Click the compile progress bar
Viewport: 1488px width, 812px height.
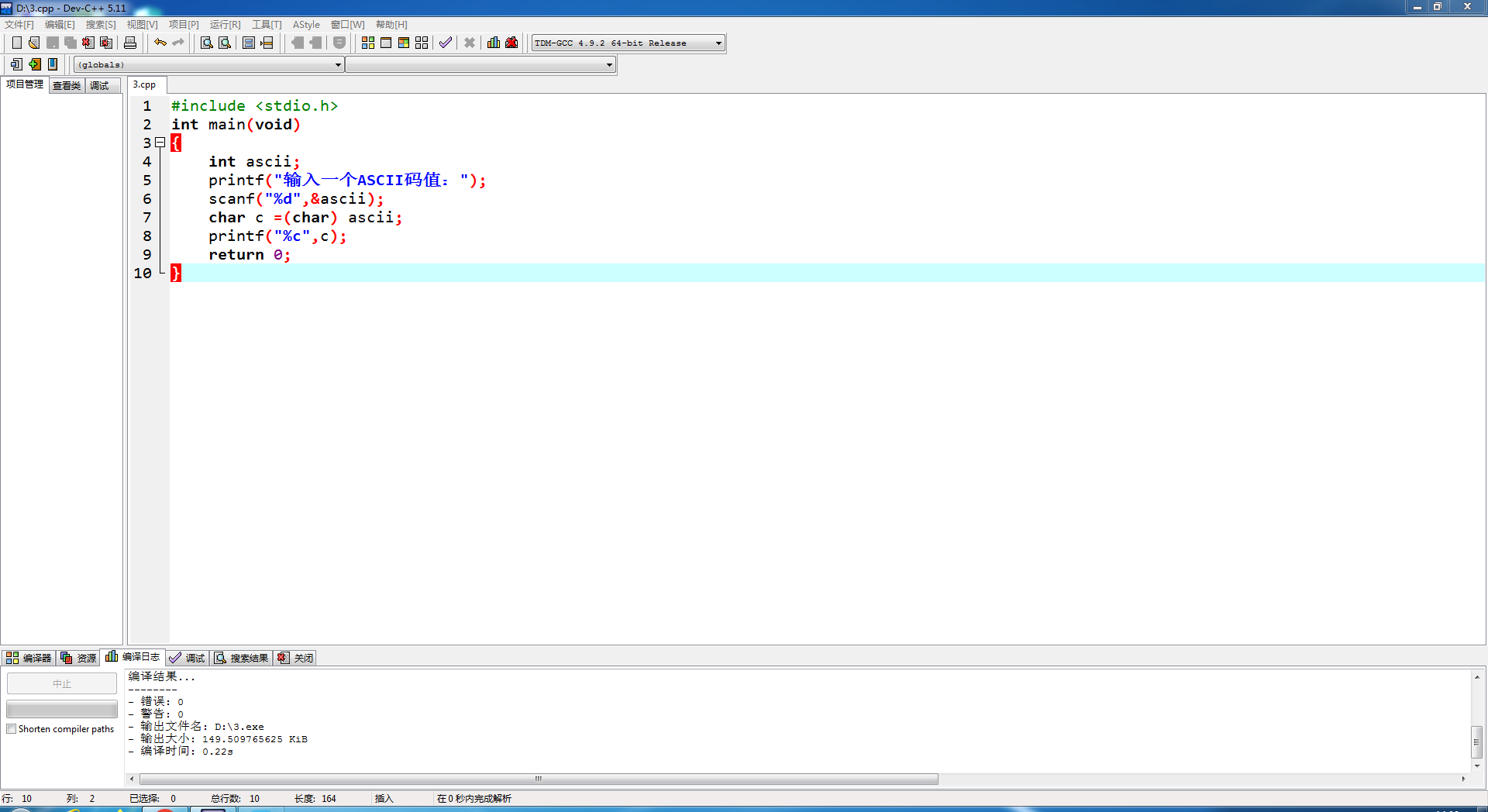point(62,709)
